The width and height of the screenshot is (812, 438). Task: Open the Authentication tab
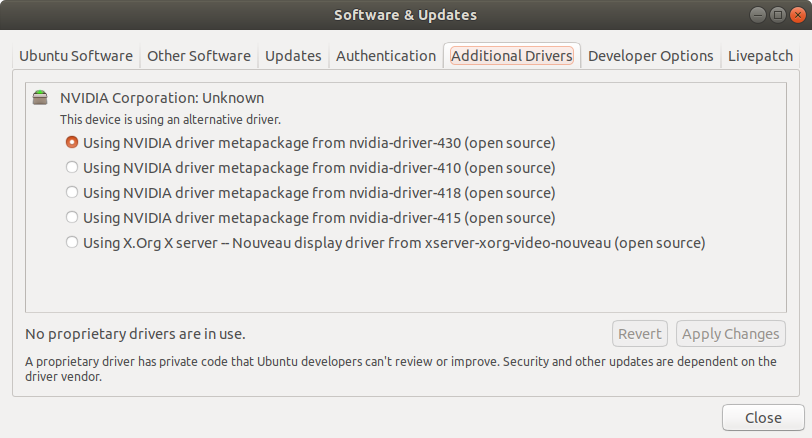(386, 56)
